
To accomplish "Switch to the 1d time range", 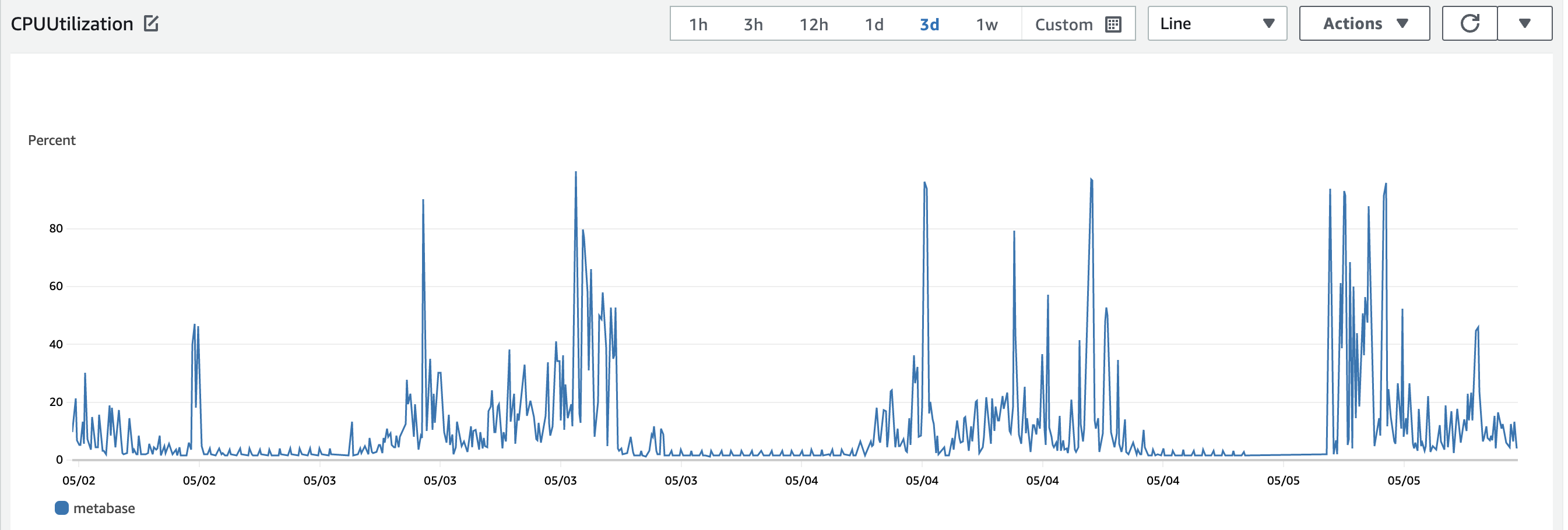I will pos(874,24).
